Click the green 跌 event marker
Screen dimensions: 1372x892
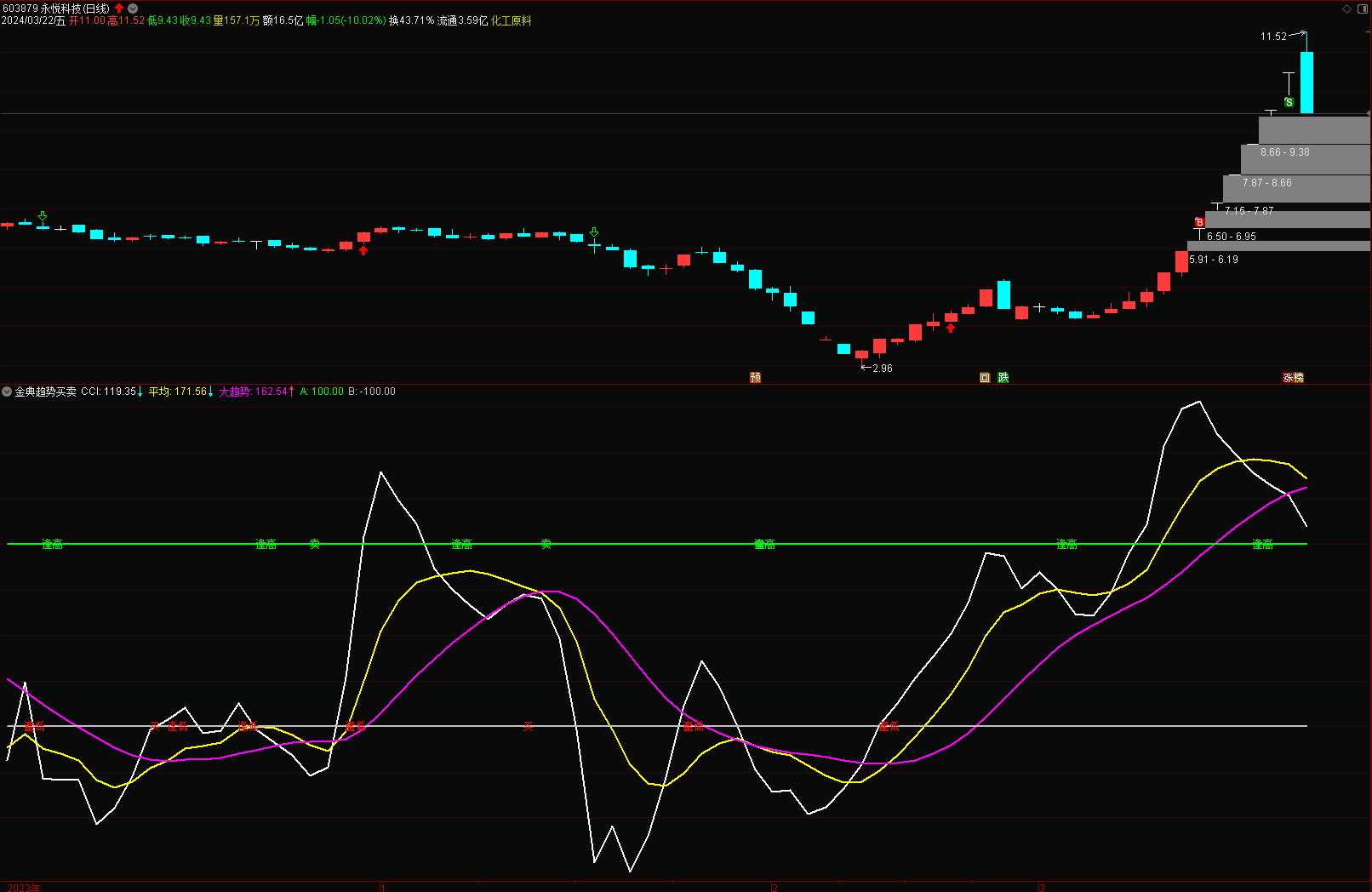(1003, 378)
